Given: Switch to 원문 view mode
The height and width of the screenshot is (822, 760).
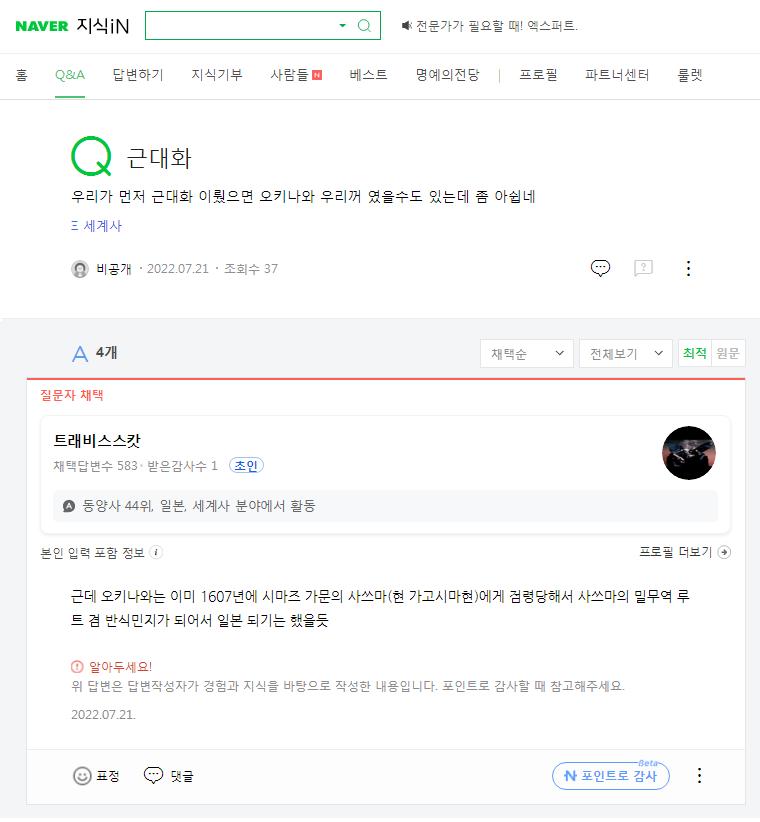Looking at the screenshot, I should pos(728,353).
